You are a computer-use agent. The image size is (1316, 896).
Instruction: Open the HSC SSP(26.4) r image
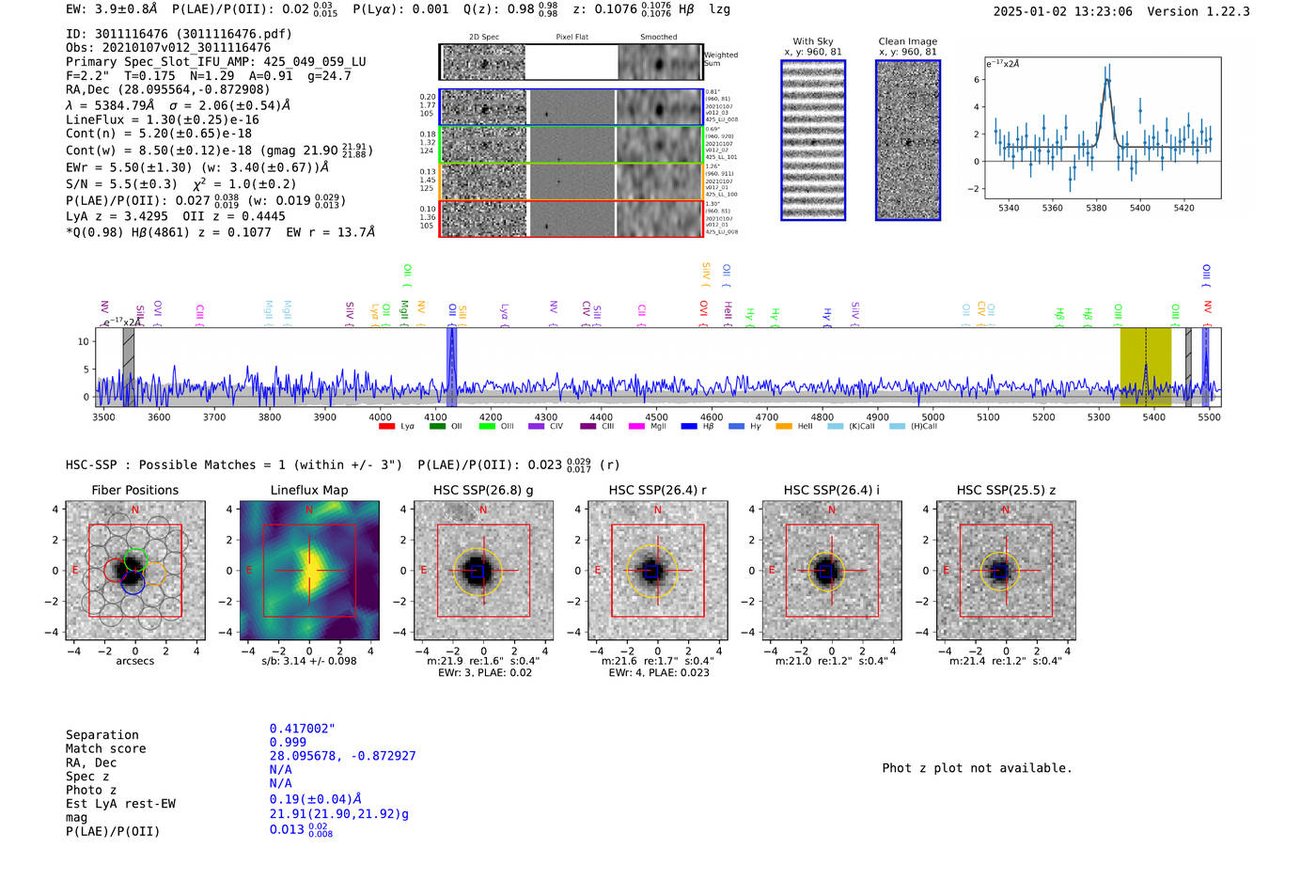[658, 571]
